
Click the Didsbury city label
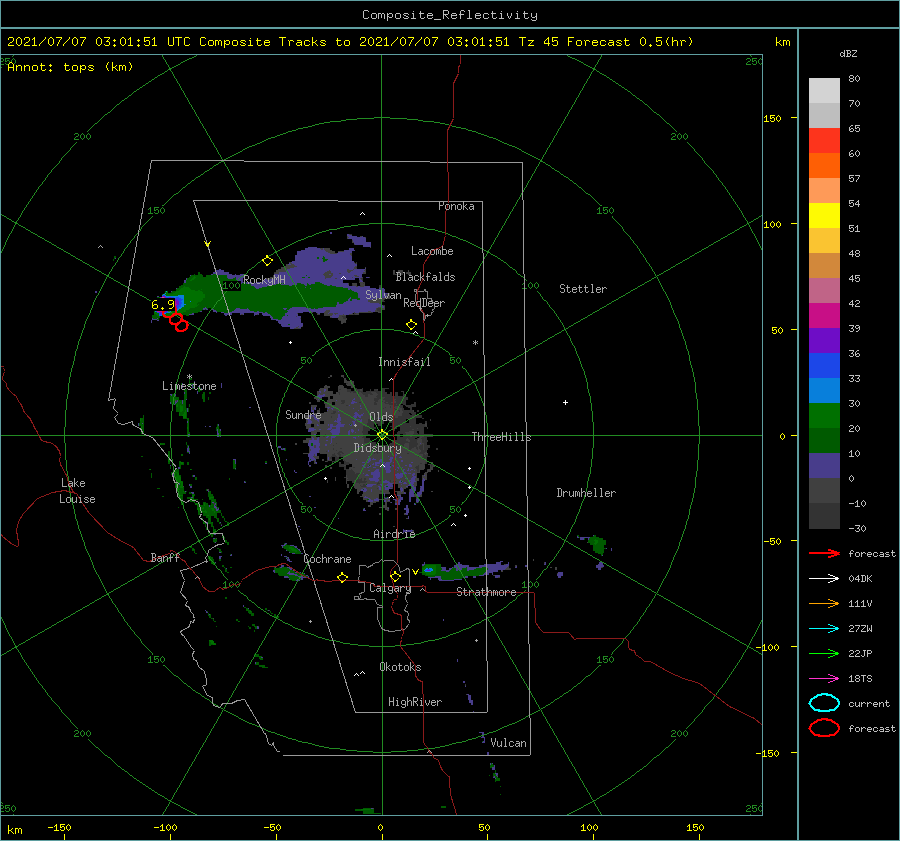(x=377, y=448)
